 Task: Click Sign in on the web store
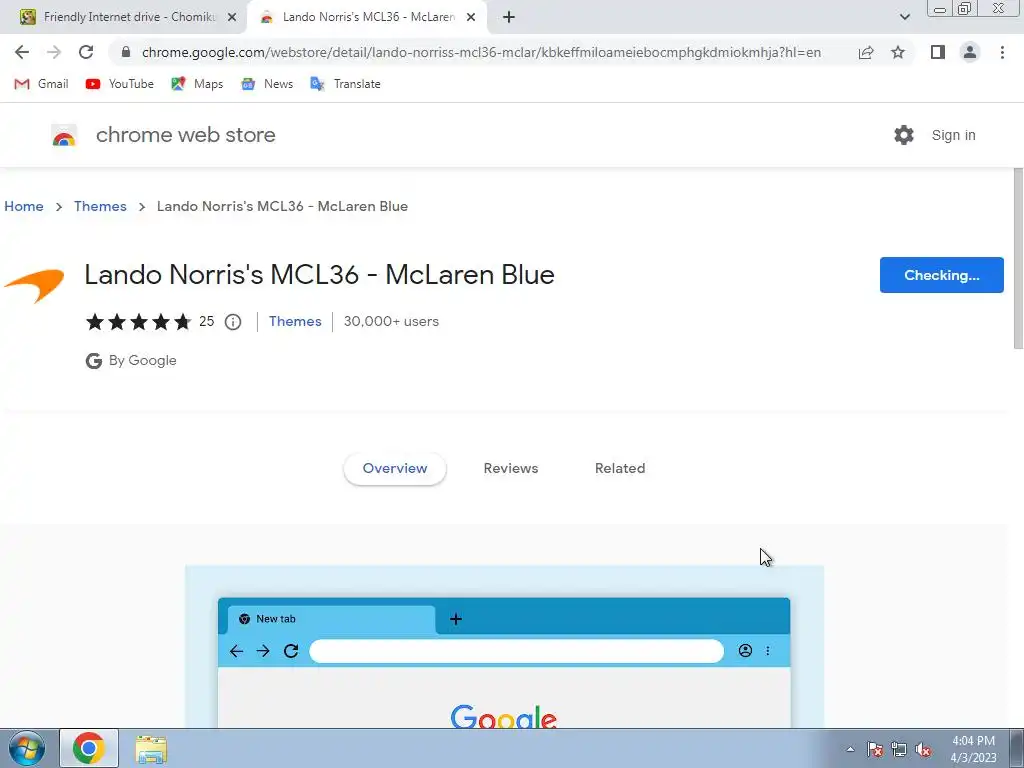tap(953, 135)
